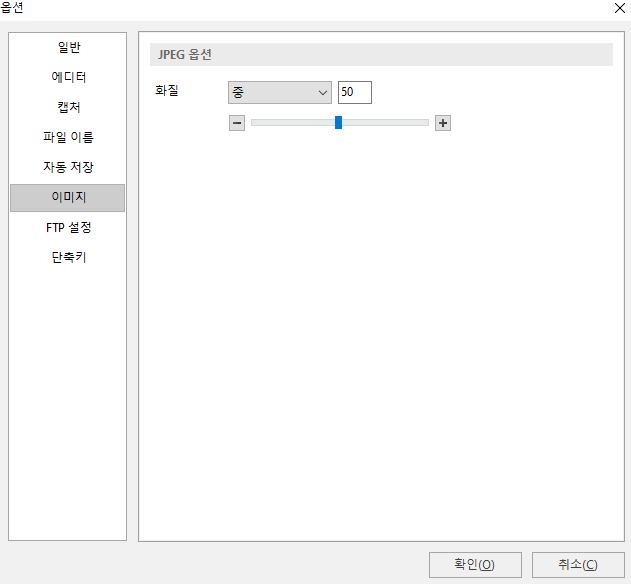Discard changes with the 취소(C) button
This screenshot has width=631, height=584.
point(578,565)
